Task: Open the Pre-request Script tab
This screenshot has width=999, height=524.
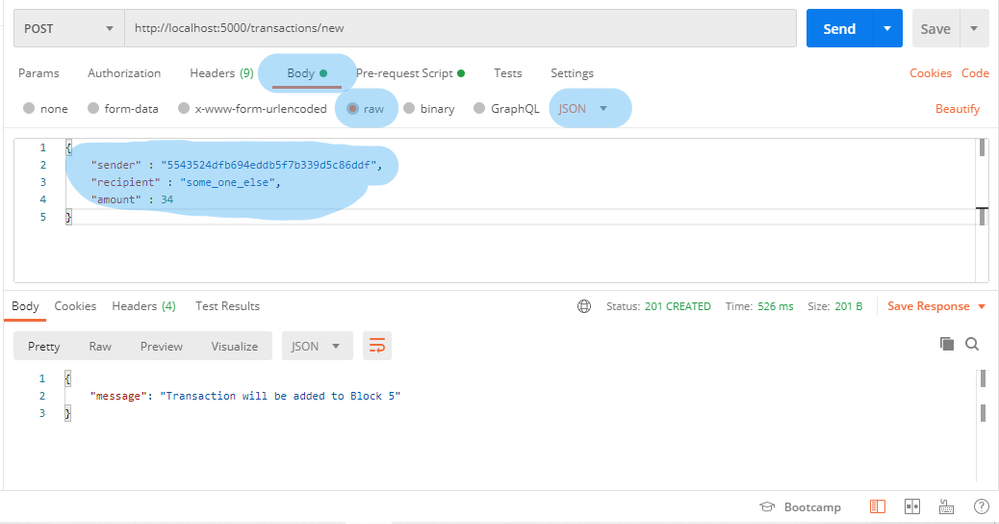Action: tap(410, 73)
